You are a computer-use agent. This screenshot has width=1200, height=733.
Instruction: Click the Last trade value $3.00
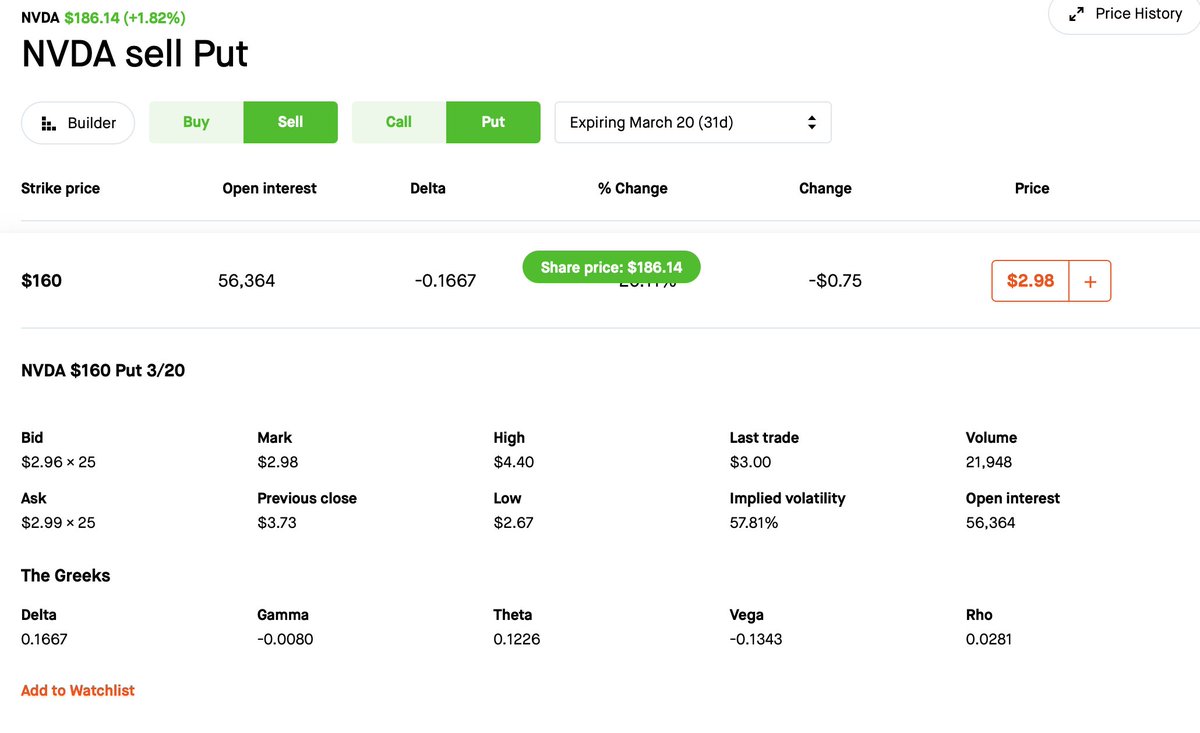[x=750, y=462]
